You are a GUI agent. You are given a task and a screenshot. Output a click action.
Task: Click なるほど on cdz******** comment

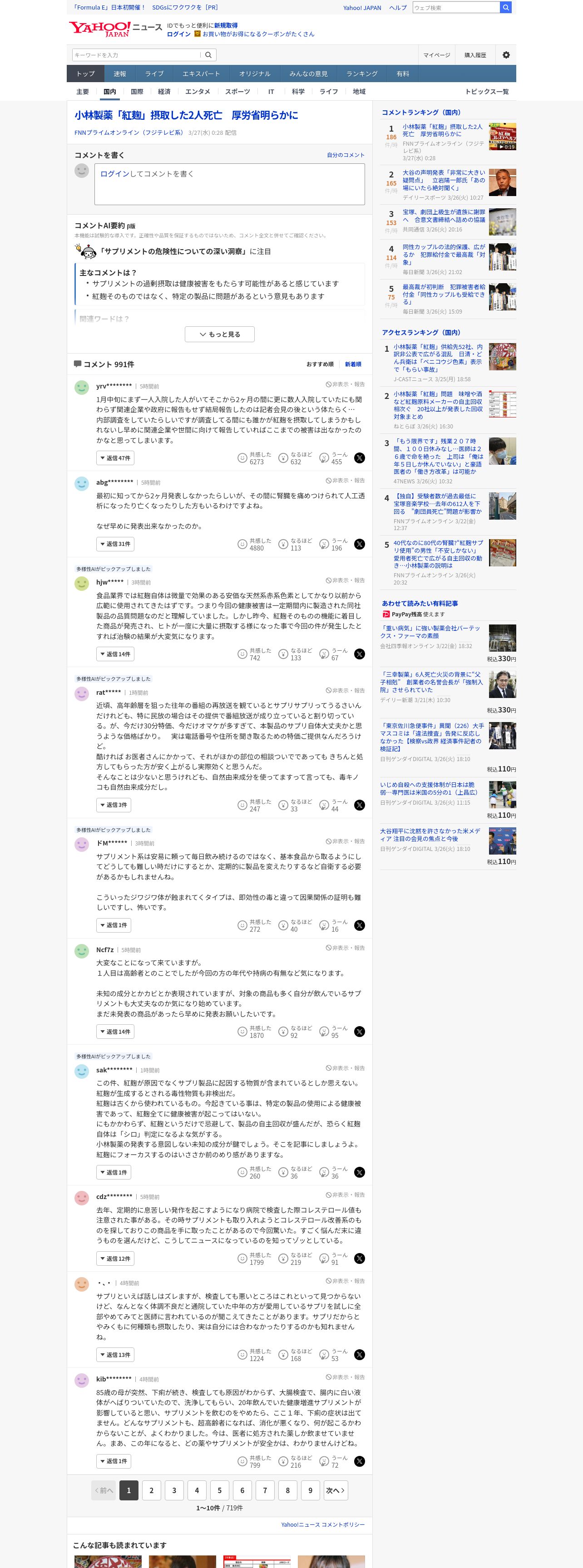(x=295, y=1259)
